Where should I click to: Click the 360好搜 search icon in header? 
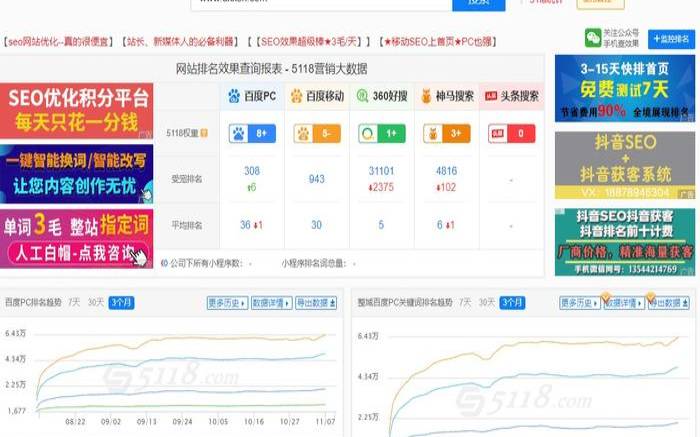(x=362, y=96)
